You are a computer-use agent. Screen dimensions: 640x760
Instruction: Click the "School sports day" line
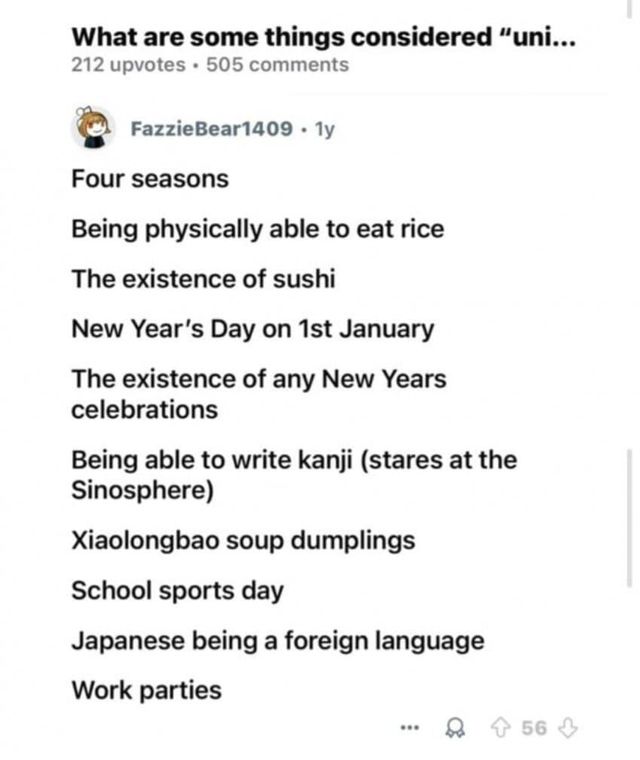point(177,590)
